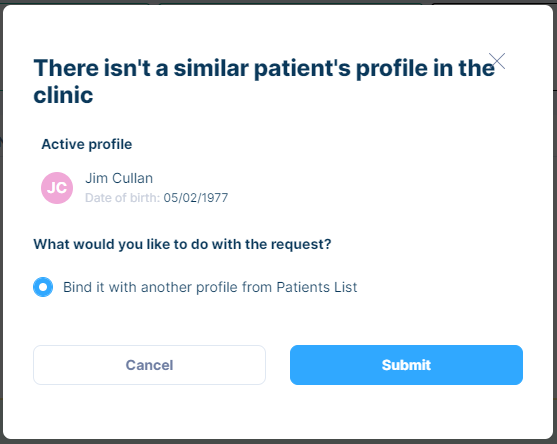Click the patient name Jim Cullan
This screenshot has height=444, width=557.
(119, 178)
